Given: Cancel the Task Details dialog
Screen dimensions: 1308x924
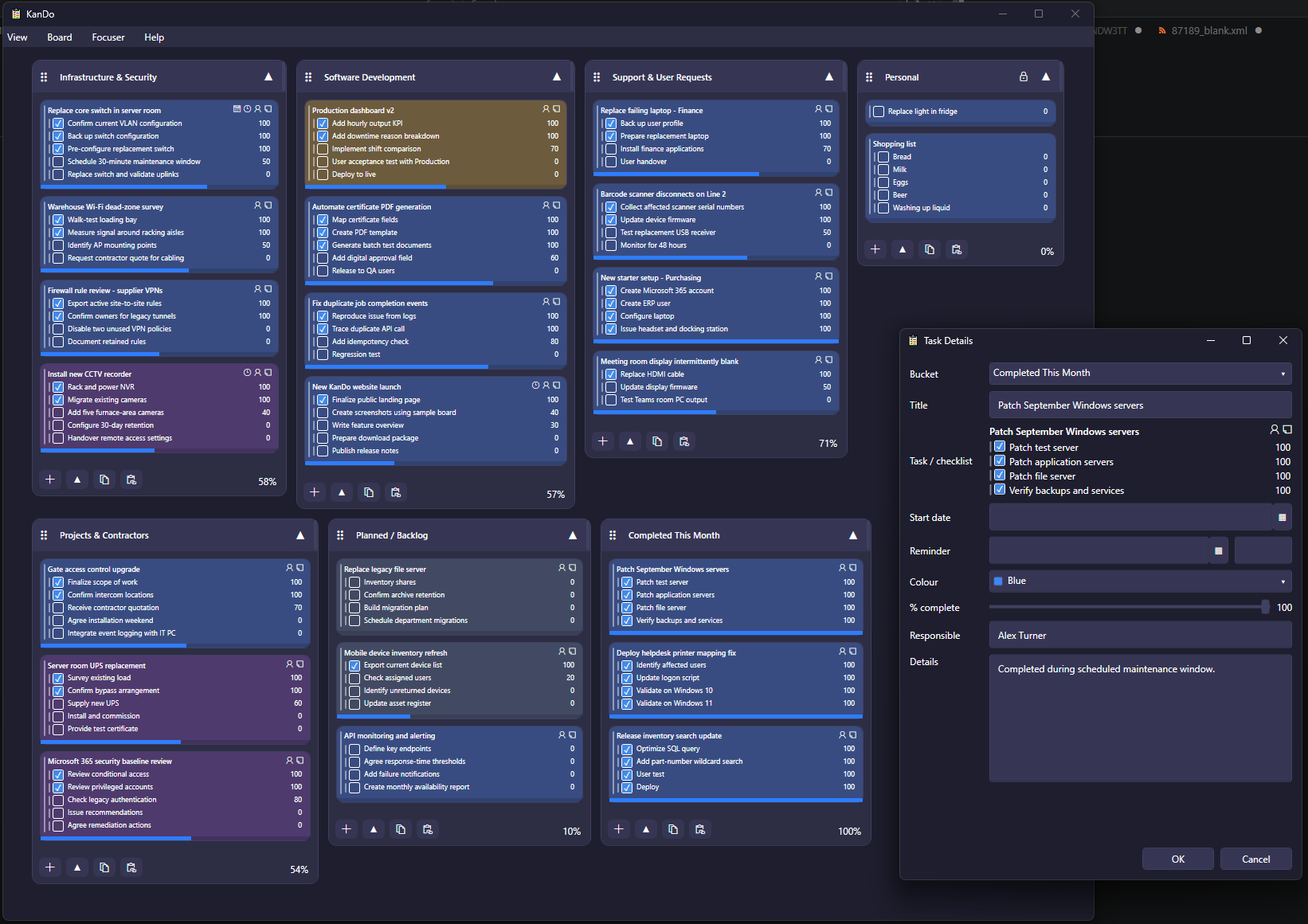Looking at the screenshot, I should 1256,859.
